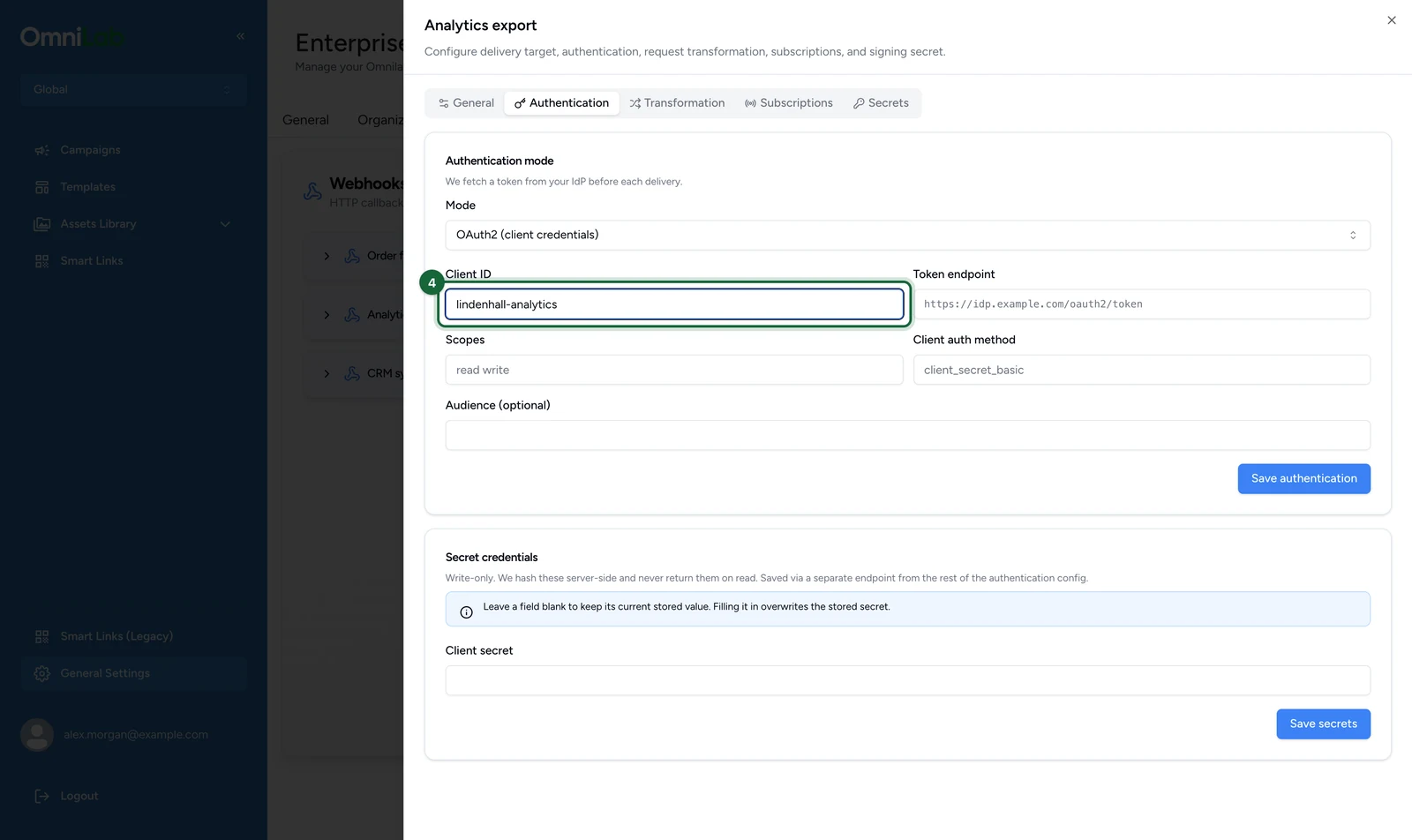Switch to the Authentication tab
Viewport: 1412px width, 840px height.
pyautogui.click(x=561, y=103)
